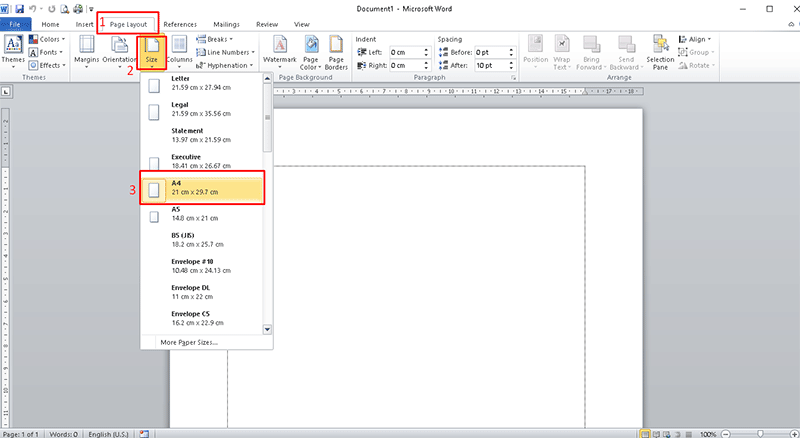Adjust the Indent Left stepper arrows
Image resolution: width=800 pixels, height=438 pixels.
[x=427, y=52]
